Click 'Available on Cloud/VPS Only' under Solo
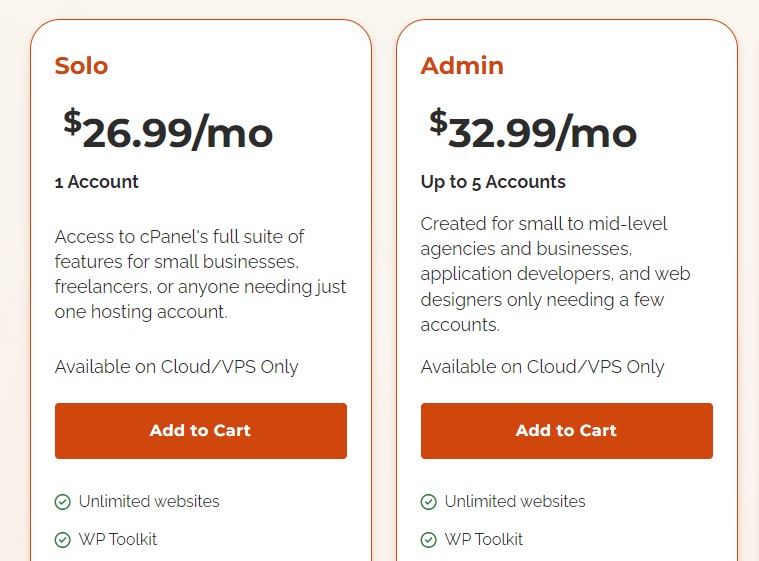Viewport: 759px width, 561px height. 177,366
